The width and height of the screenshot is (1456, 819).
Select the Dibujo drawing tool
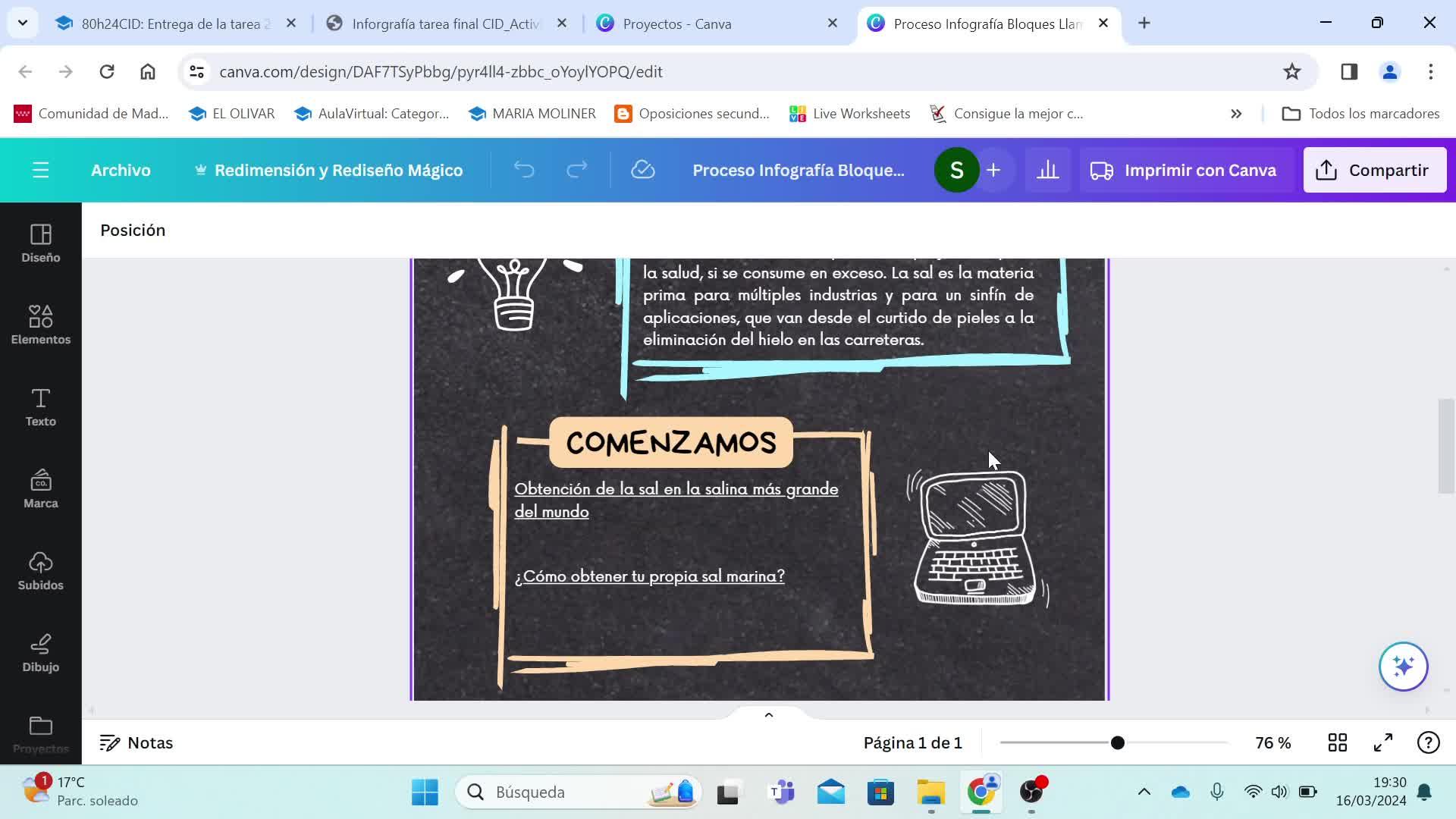click(x=40, y=653)
